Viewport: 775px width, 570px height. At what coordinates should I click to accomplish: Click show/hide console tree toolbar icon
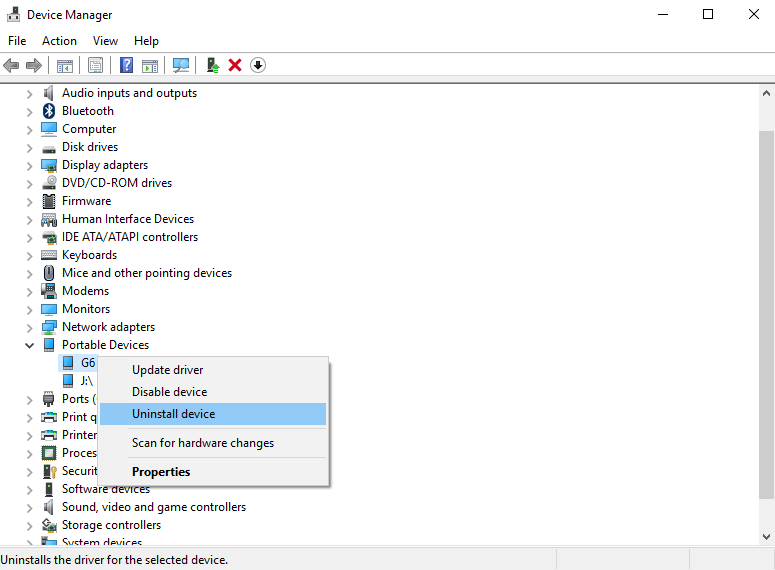64,65
